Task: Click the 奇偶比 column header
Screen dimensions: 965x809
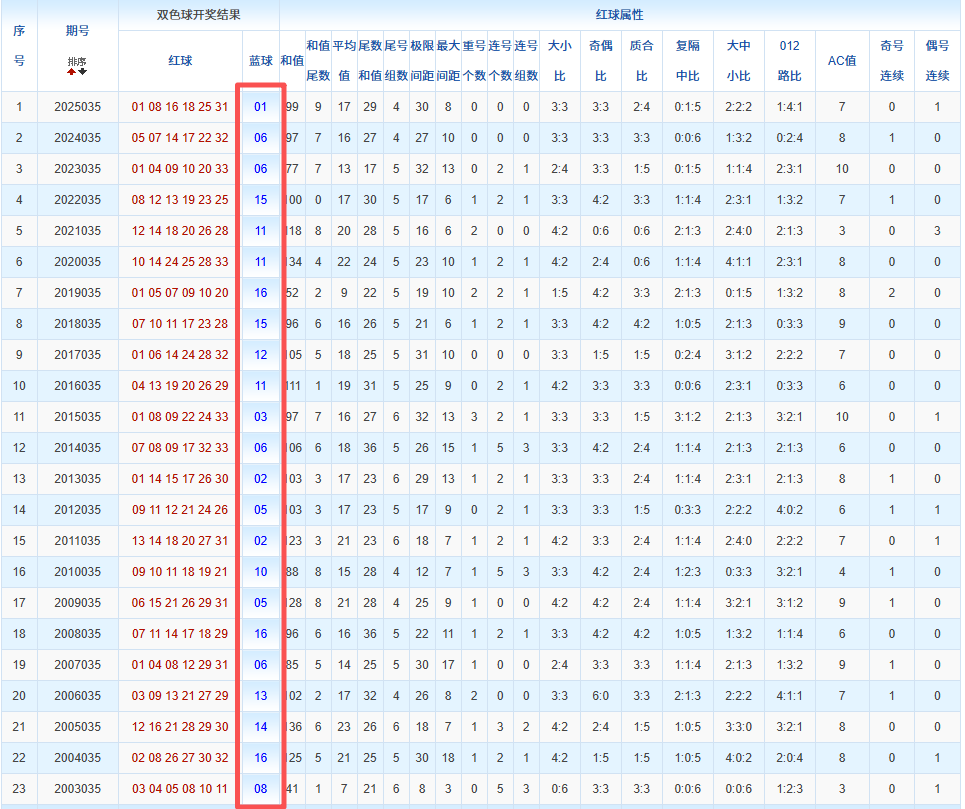Action: 600,61
